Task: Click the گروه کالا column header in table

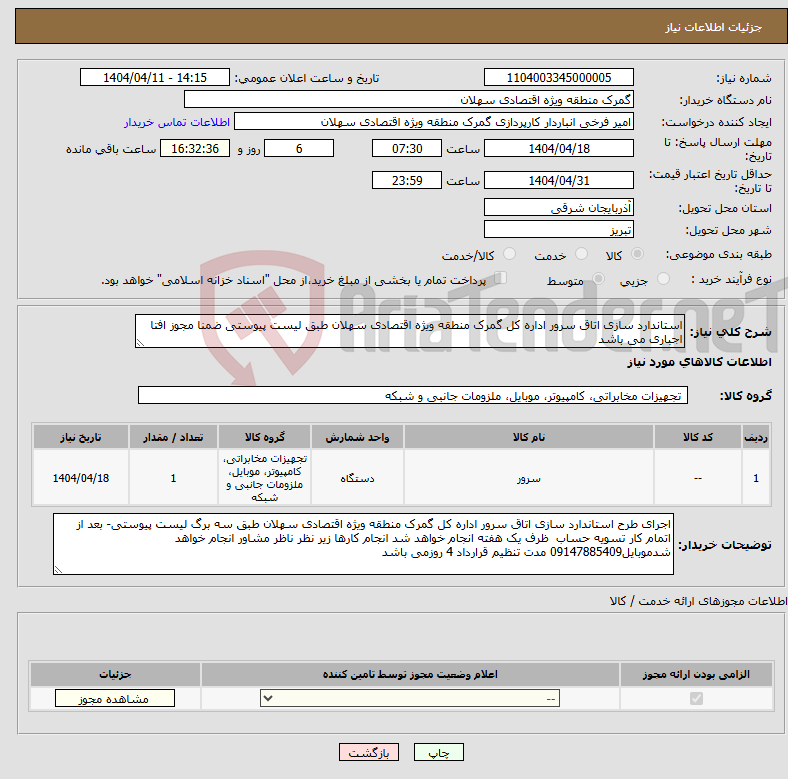Action: click(x=264, y=437)
